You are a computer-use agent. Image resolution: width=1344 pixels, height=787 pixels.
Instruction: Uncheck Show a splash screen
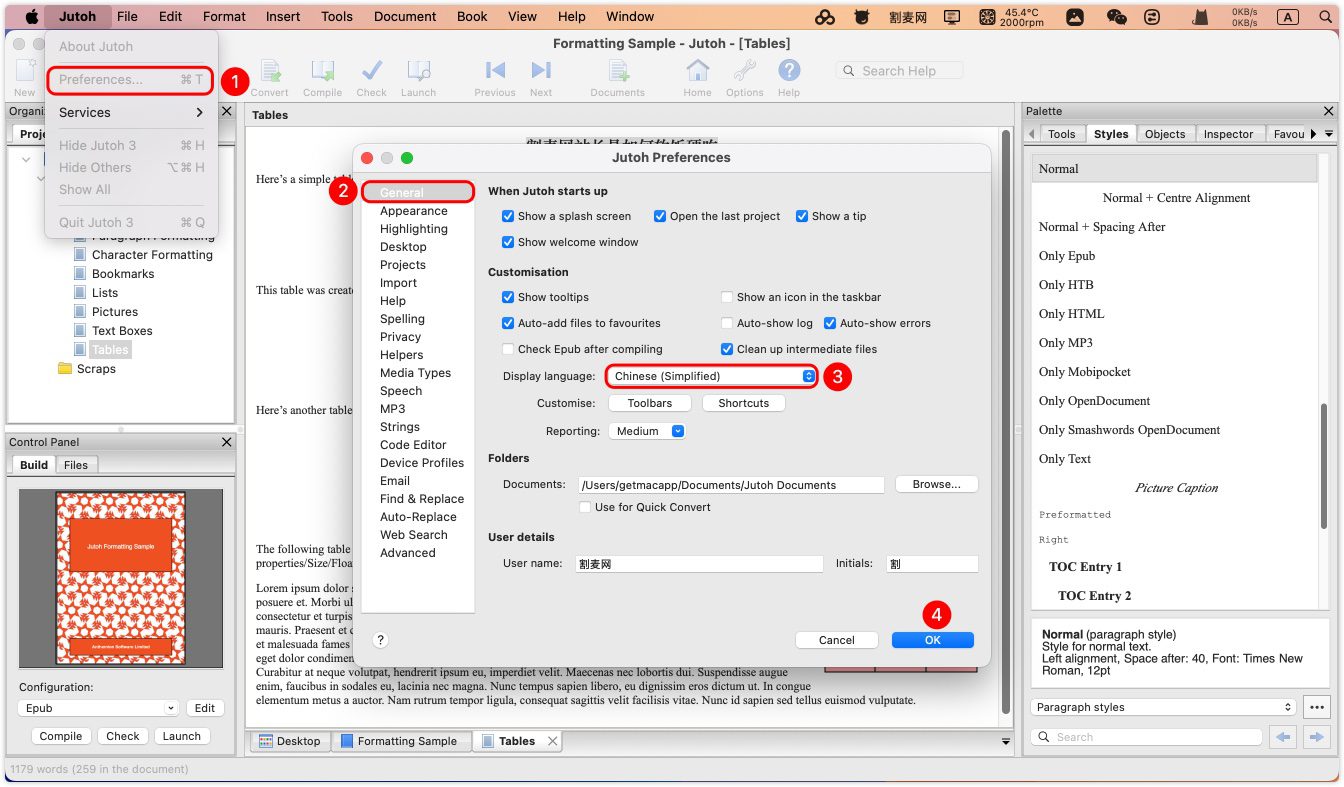509,216
